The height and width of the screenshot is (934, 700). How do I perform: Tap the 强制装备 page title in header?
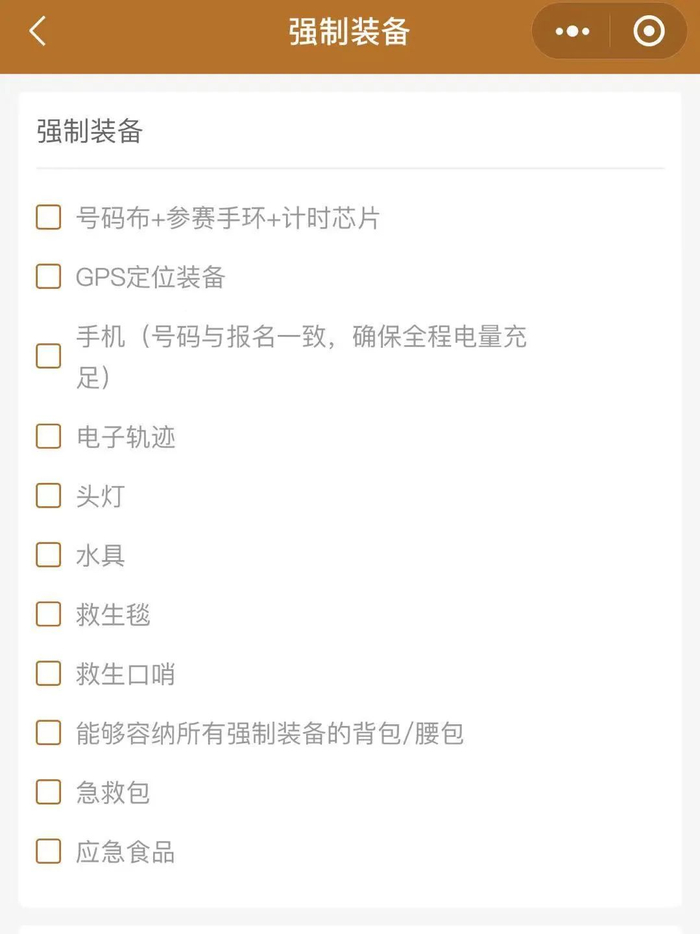(349, 32)
